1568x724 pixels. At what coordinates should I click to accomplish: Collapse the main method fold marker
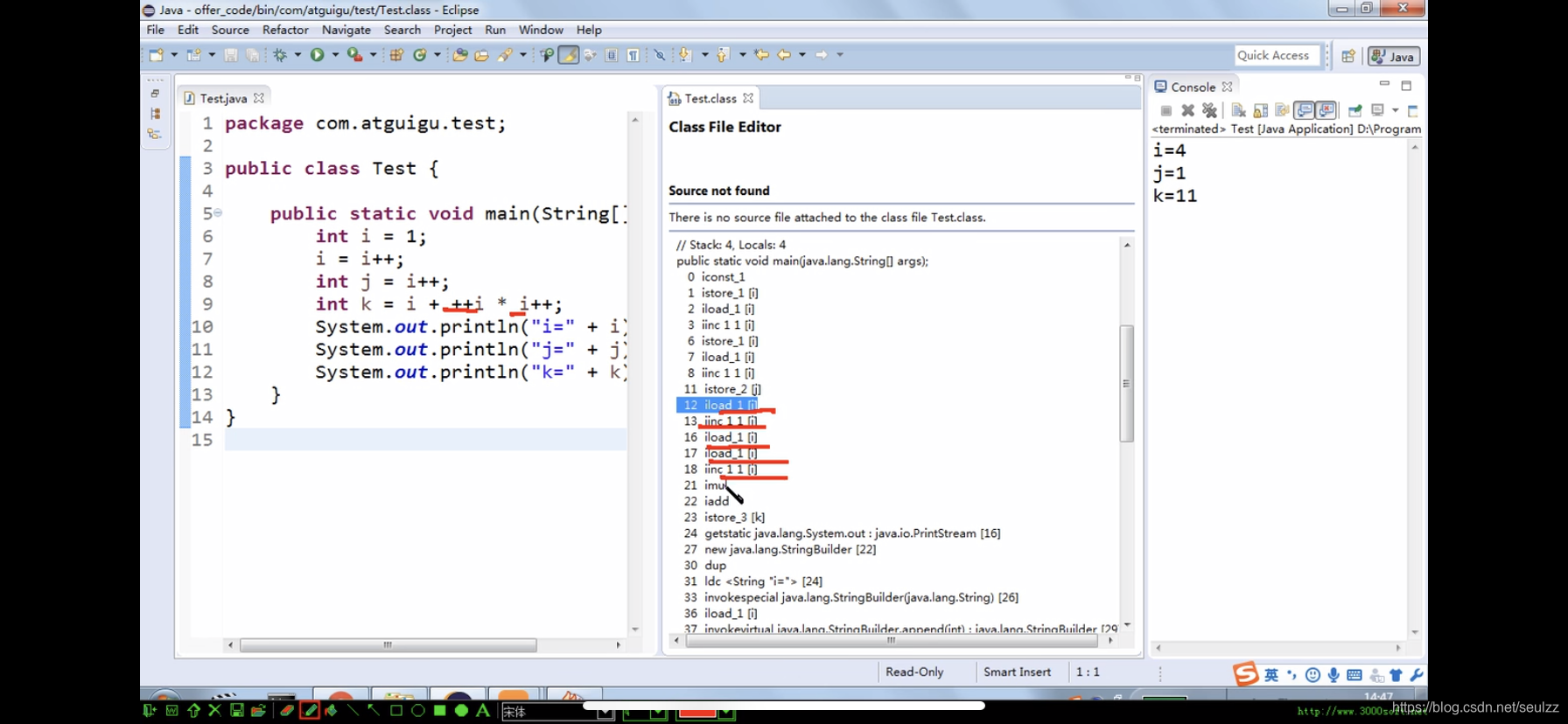pyautogui.click(x=218, y=212)
